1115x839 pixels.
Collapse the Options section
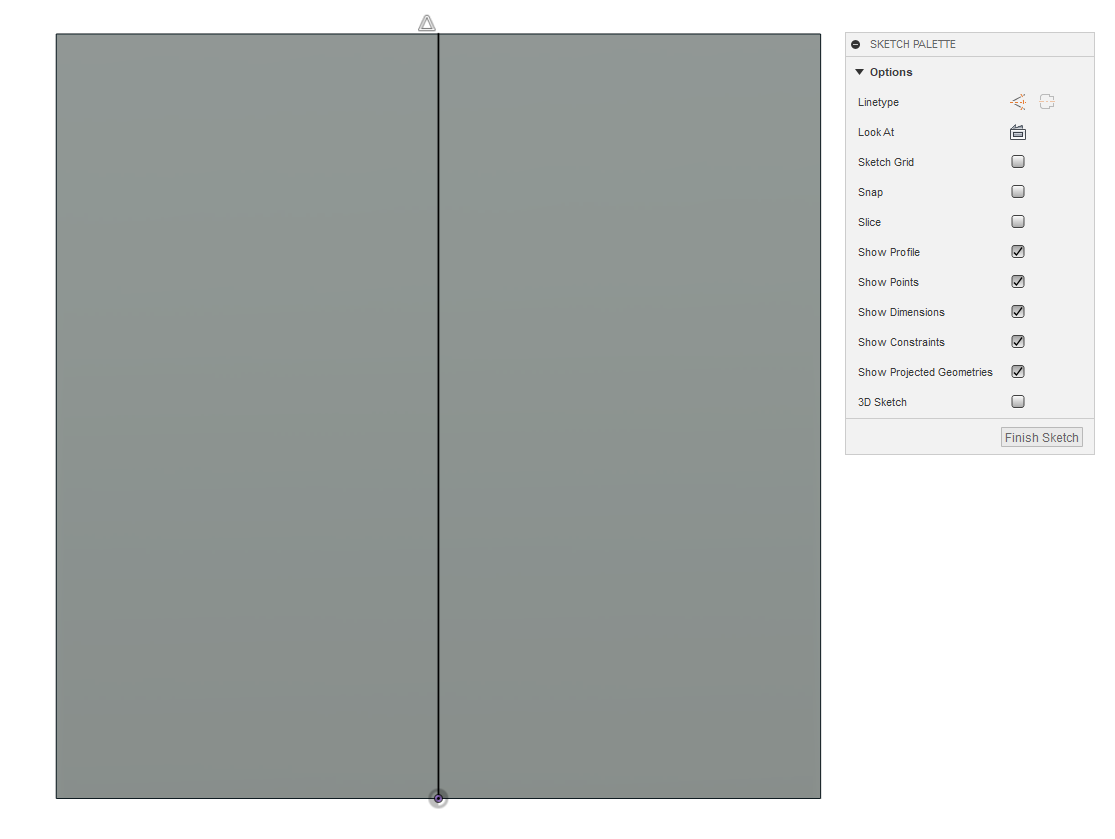859,72
